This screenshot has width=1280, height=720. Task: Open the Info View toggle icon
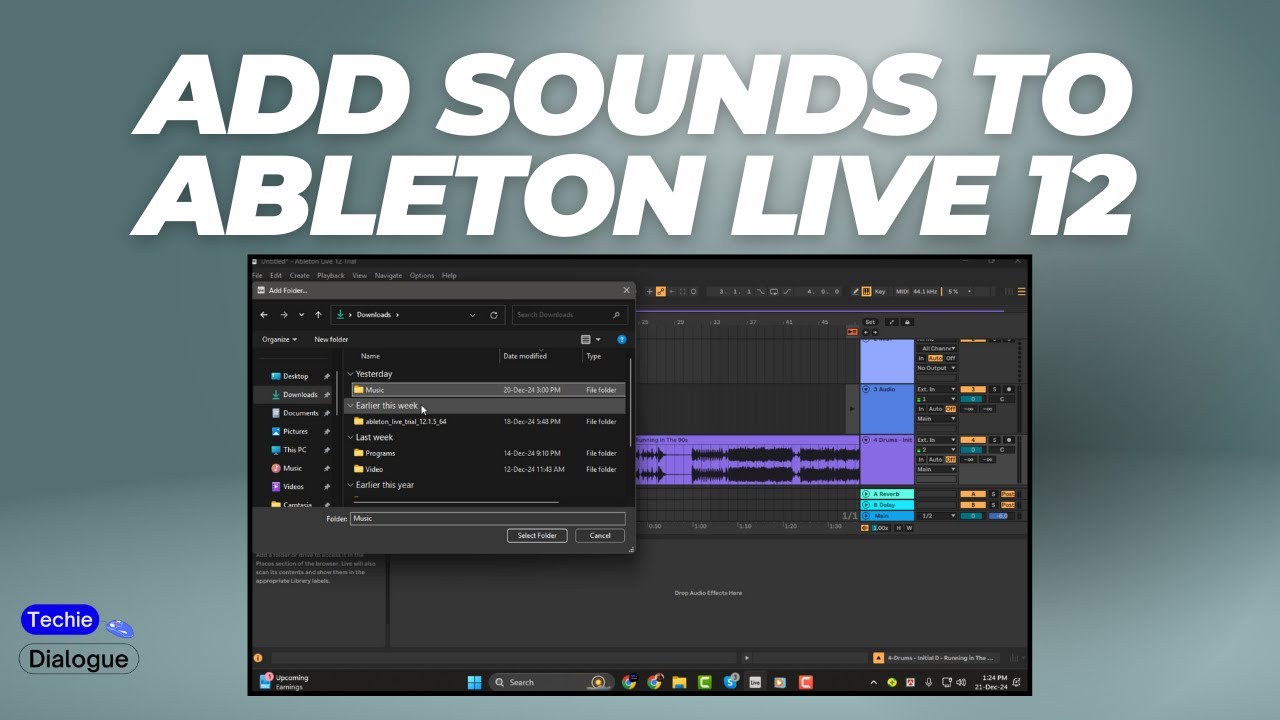258,658
